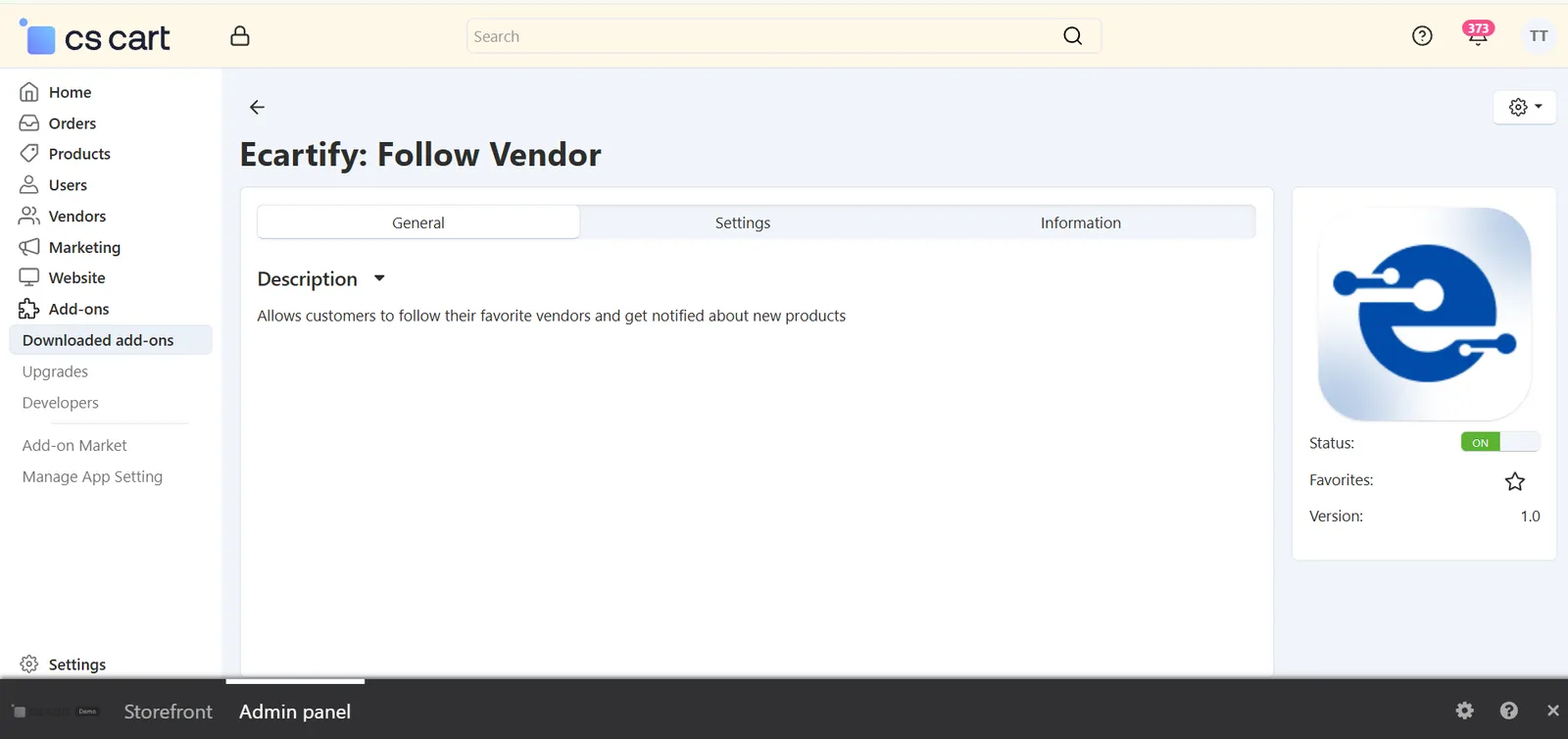Click the lock icon in header
This screenshot has height=739, width=1568.
click(x=240, y=36)
